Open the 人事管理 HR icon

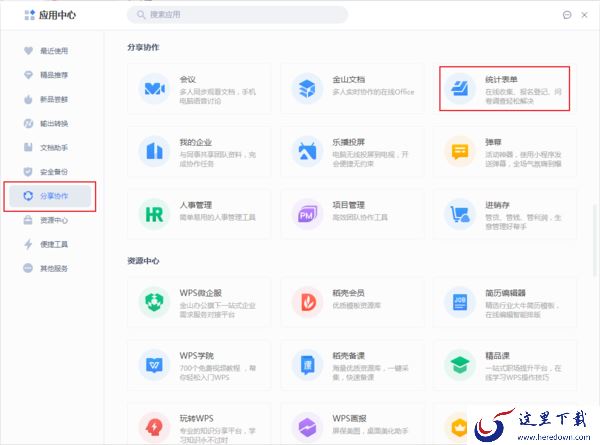pyautogui.click(x=154, y=214)
